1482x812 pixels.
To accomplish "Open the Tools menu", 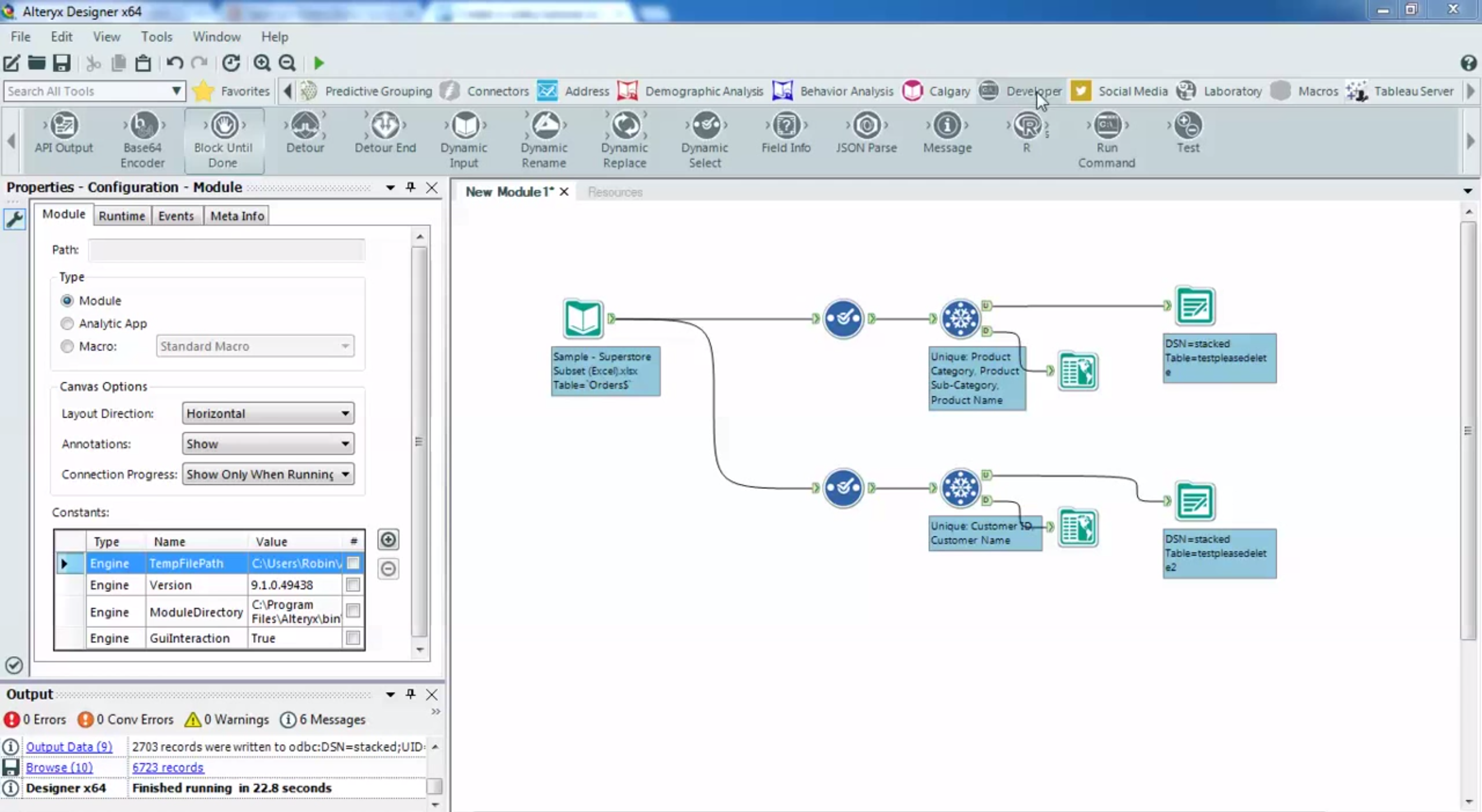I will [x=156, y=36].
